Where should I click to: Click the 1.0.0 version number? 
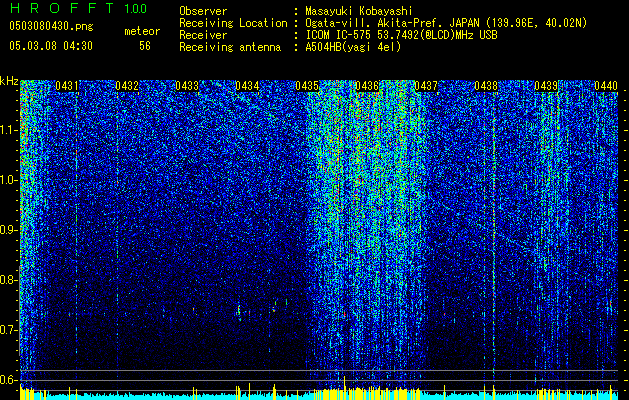click(x=136, y=9)
